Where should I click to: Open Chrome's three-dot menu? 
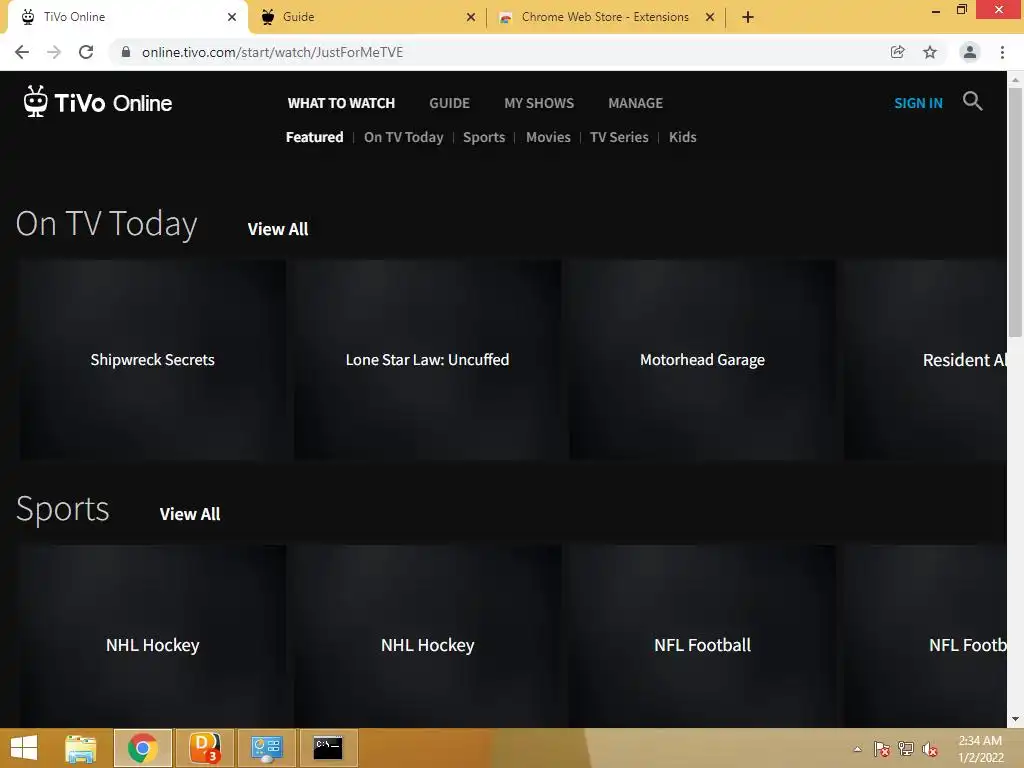(x=1002, y=52)
